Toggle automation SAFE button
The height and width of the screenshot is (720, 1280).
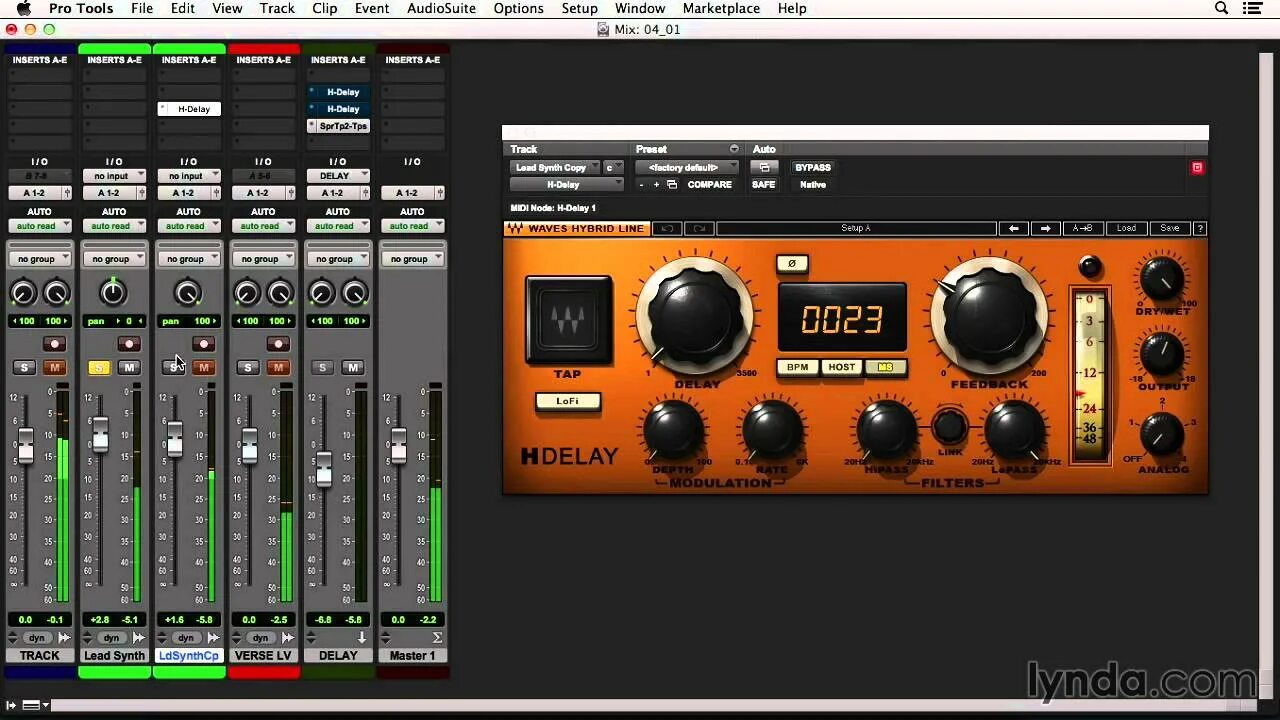click(764, 184)
